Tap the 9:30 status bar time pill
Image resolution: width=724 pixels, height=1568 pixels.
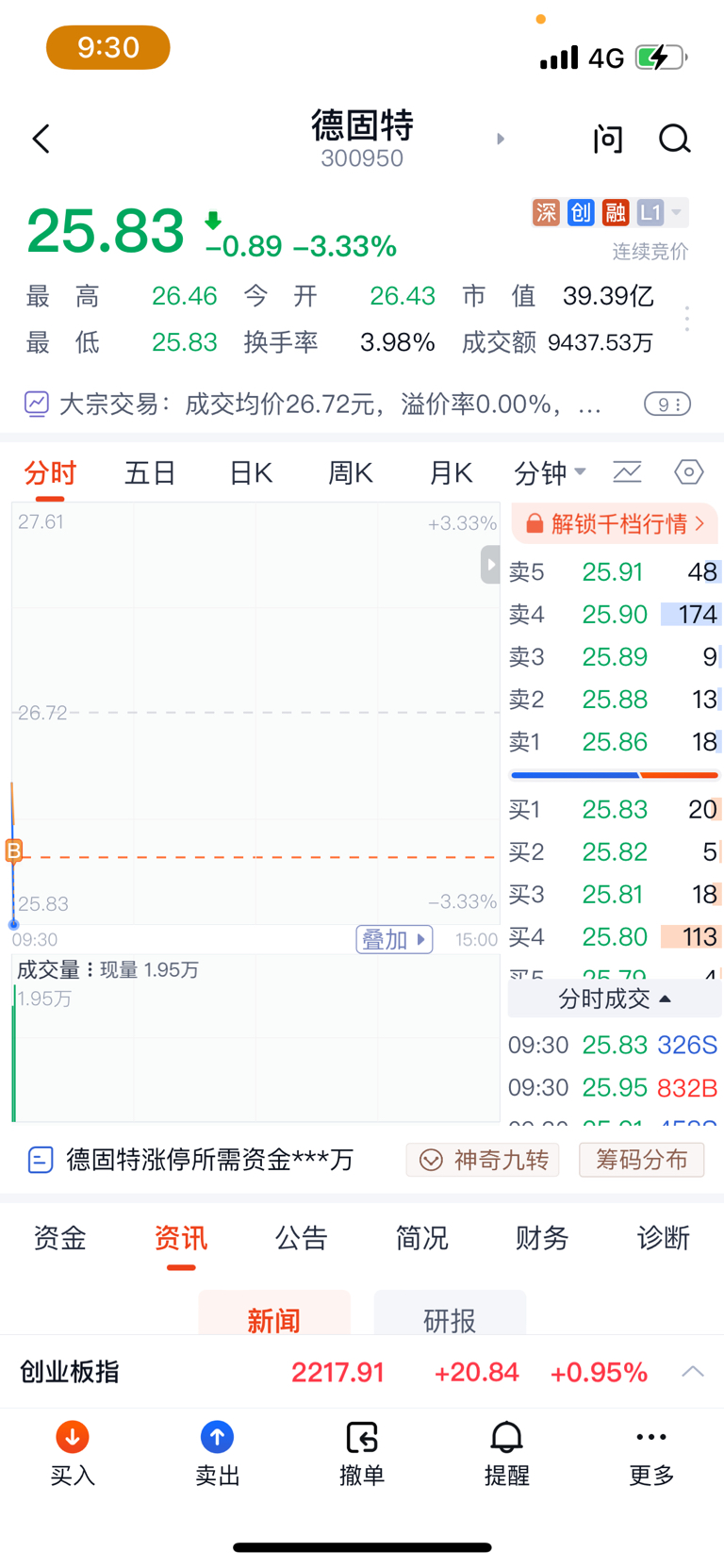tap(108, 47)
